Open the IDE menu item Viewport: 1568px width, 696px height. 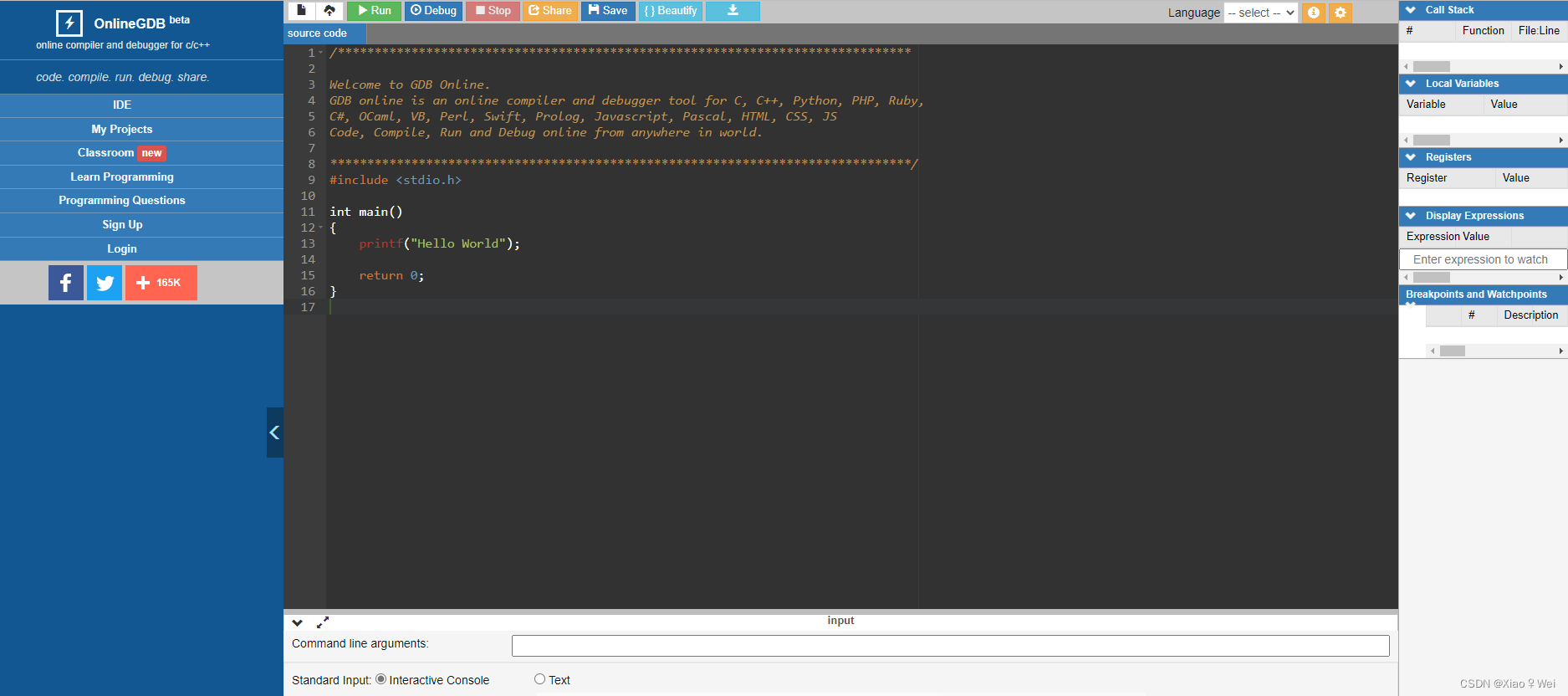(122, 105)
